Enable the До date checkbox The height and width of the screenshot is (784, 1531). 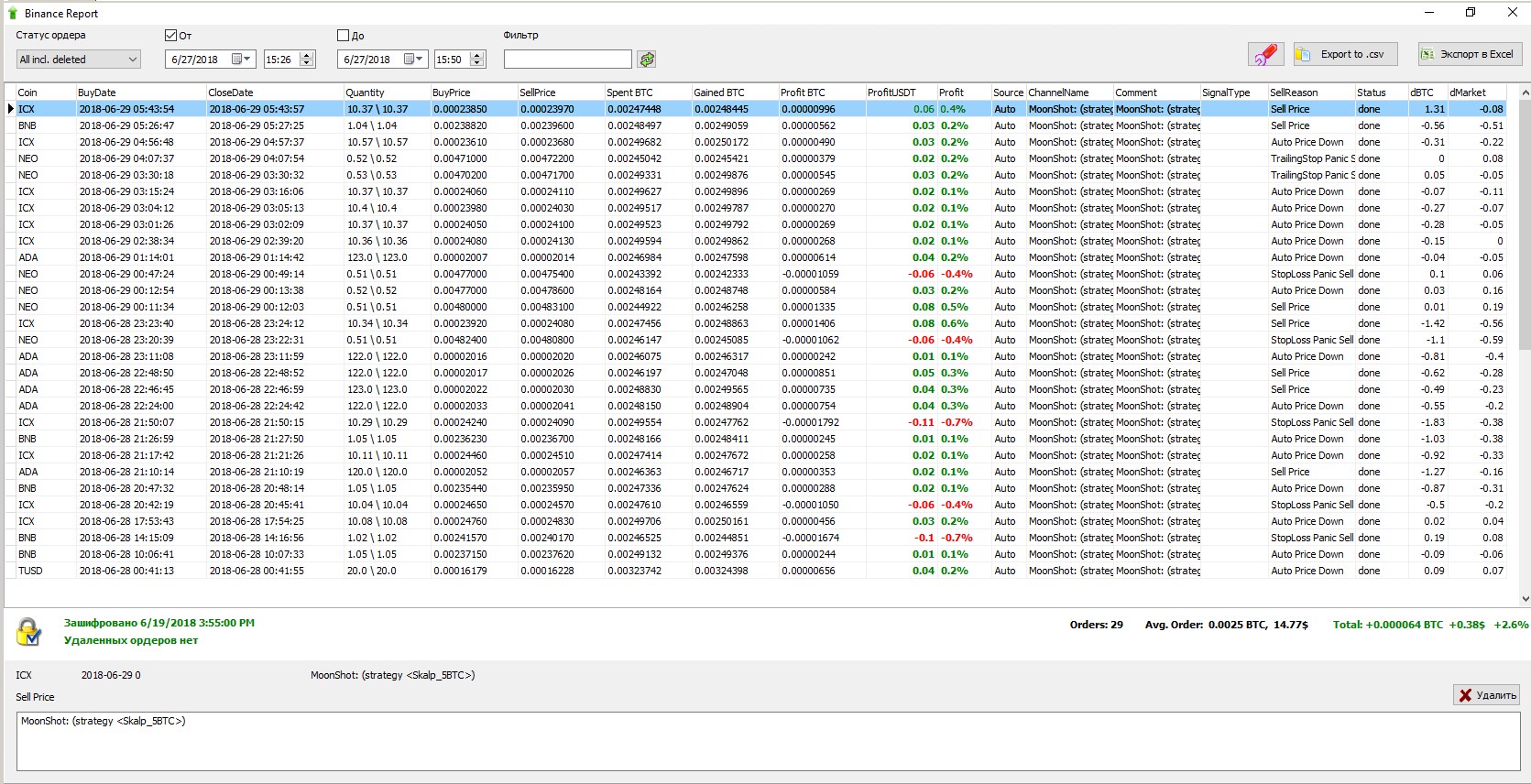[344, 36]
